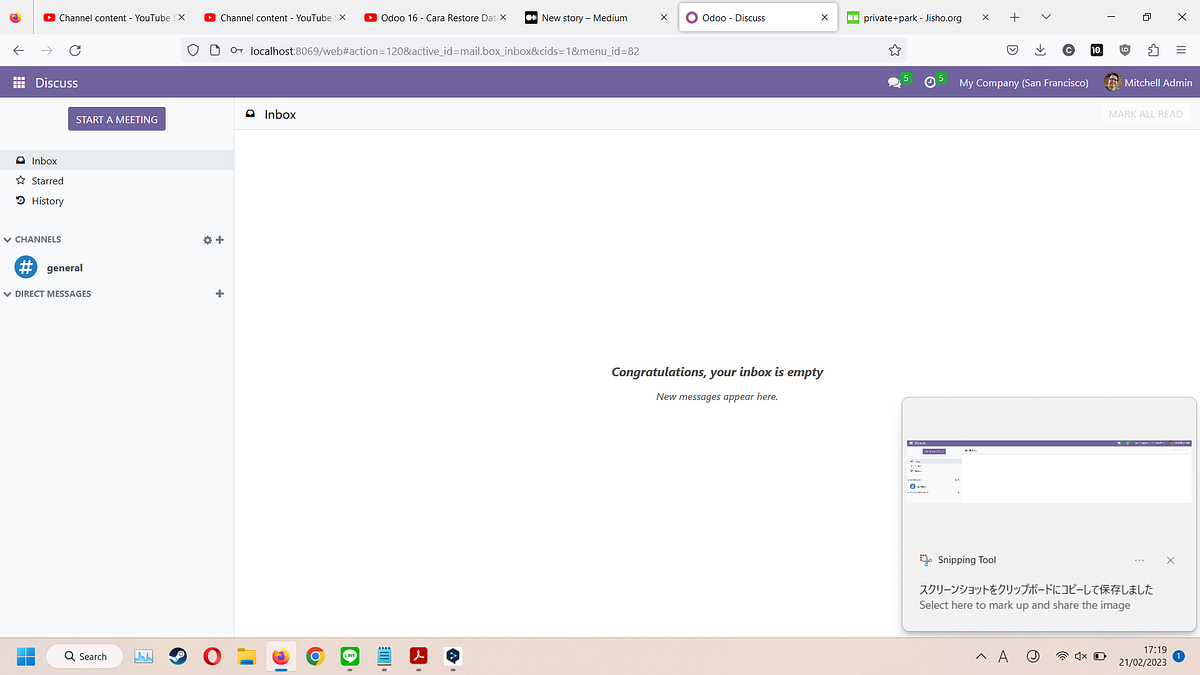Open channel settings gear for CHANNELS
The height and width of the screenshot is (675, 1200).
pyautogui.click(x=206, y=239)
